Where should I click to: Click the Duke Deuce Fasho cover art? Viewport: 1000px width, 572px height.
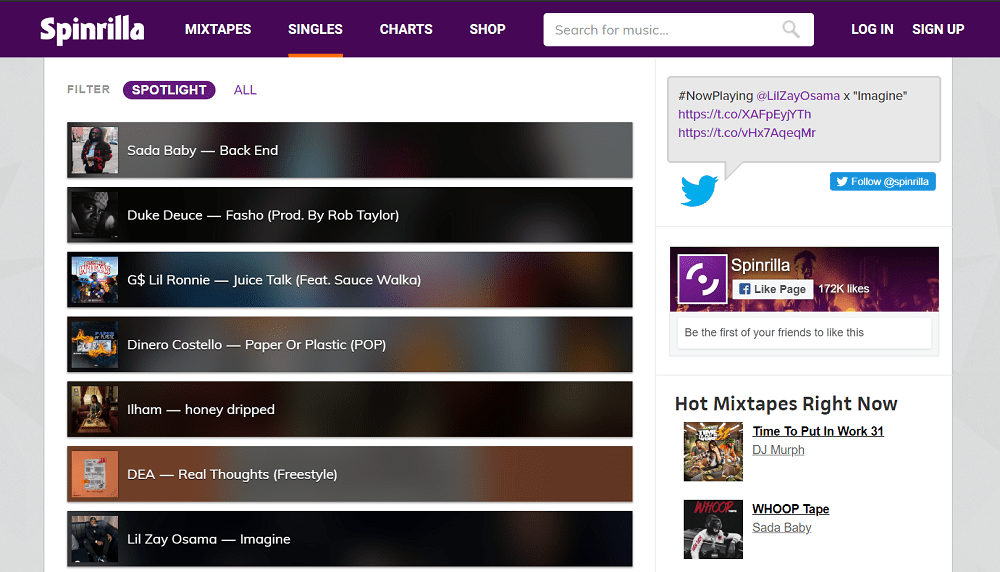click(94, 215)
